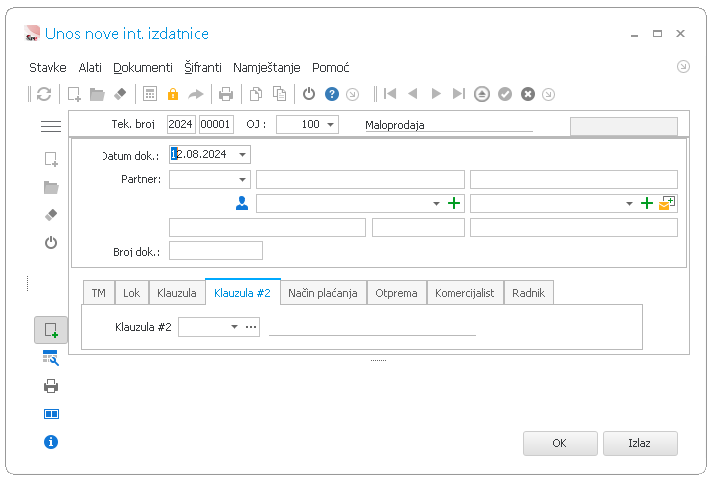Open Klauzula #2 dropdown arrow
The width and height of the screenshot is (715, 482).
tap(234, 327)
